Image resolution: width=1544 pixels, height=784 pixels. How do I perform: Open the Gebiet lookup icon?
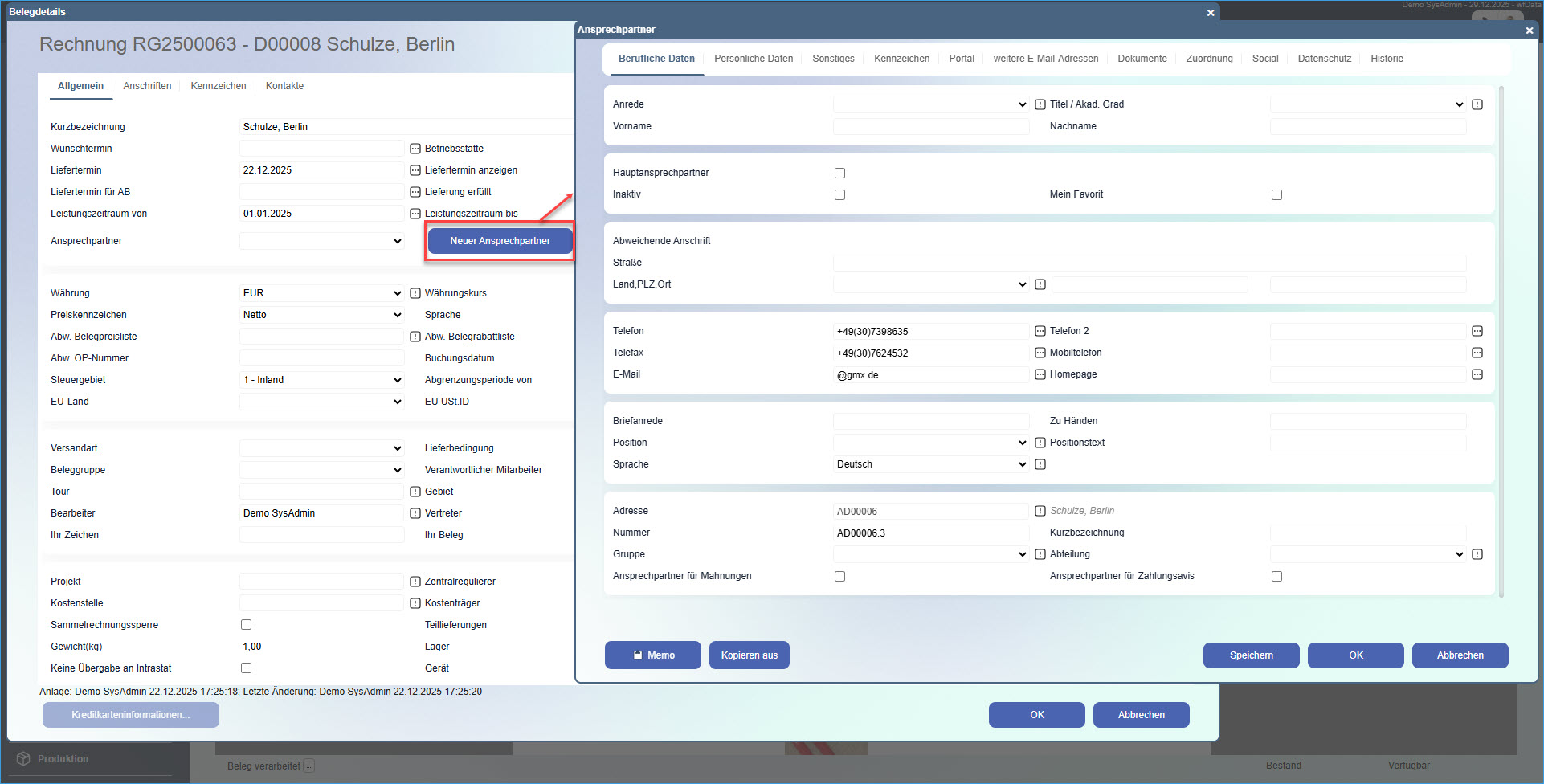(x=415, y=491)
